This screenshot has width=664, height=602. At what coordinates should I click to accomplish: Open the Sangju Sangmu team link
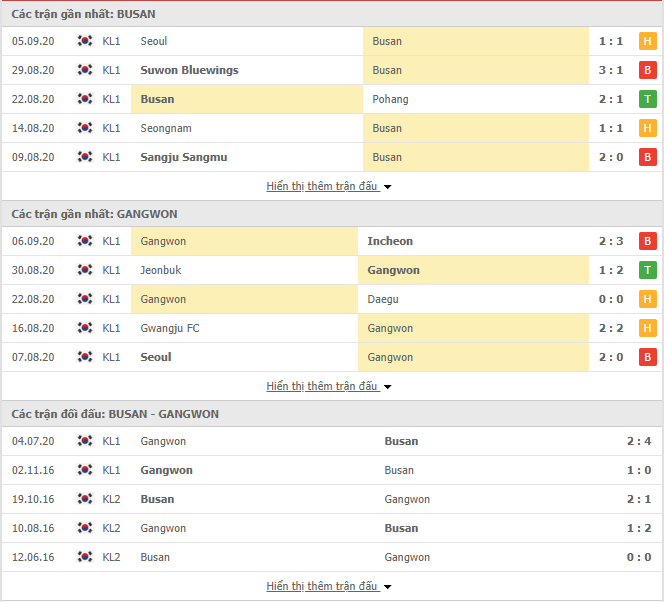(184, 157)
